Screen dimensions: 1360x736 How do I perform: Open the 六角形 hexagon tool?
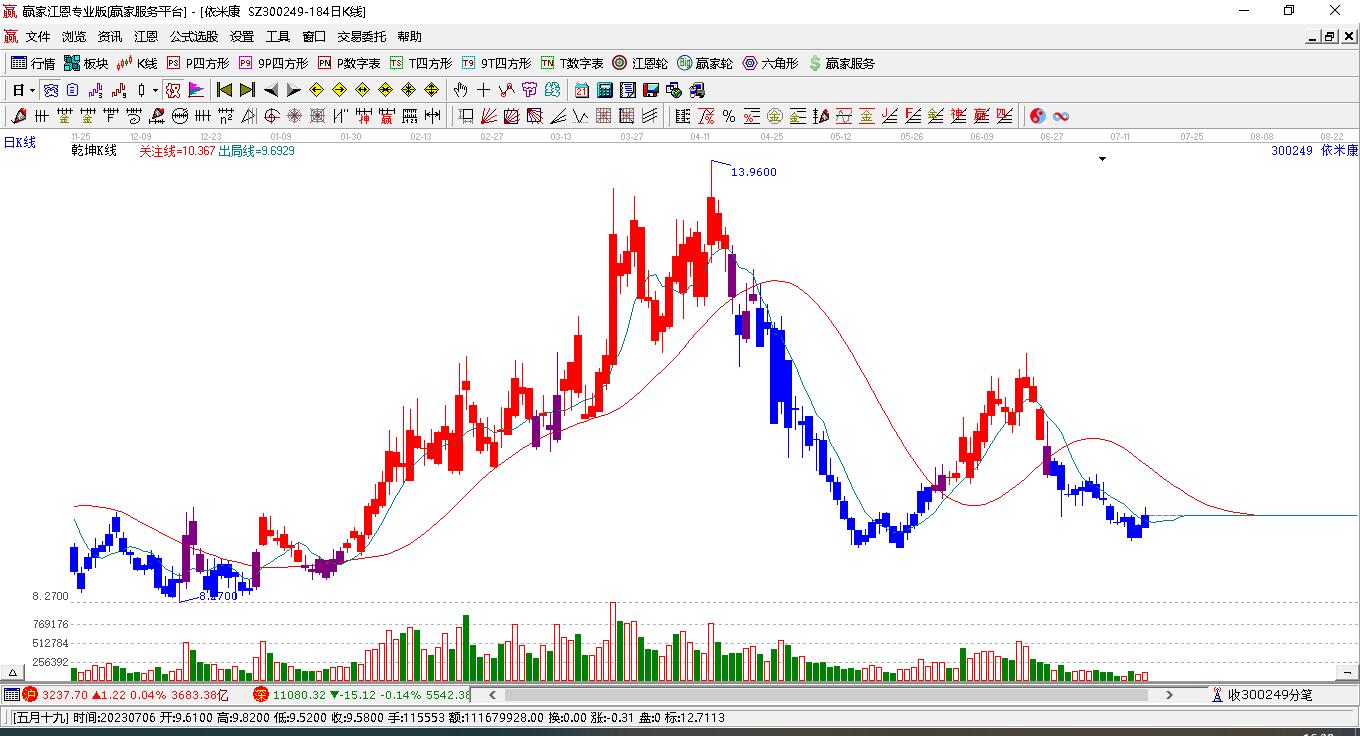click(x=770, y=63)
